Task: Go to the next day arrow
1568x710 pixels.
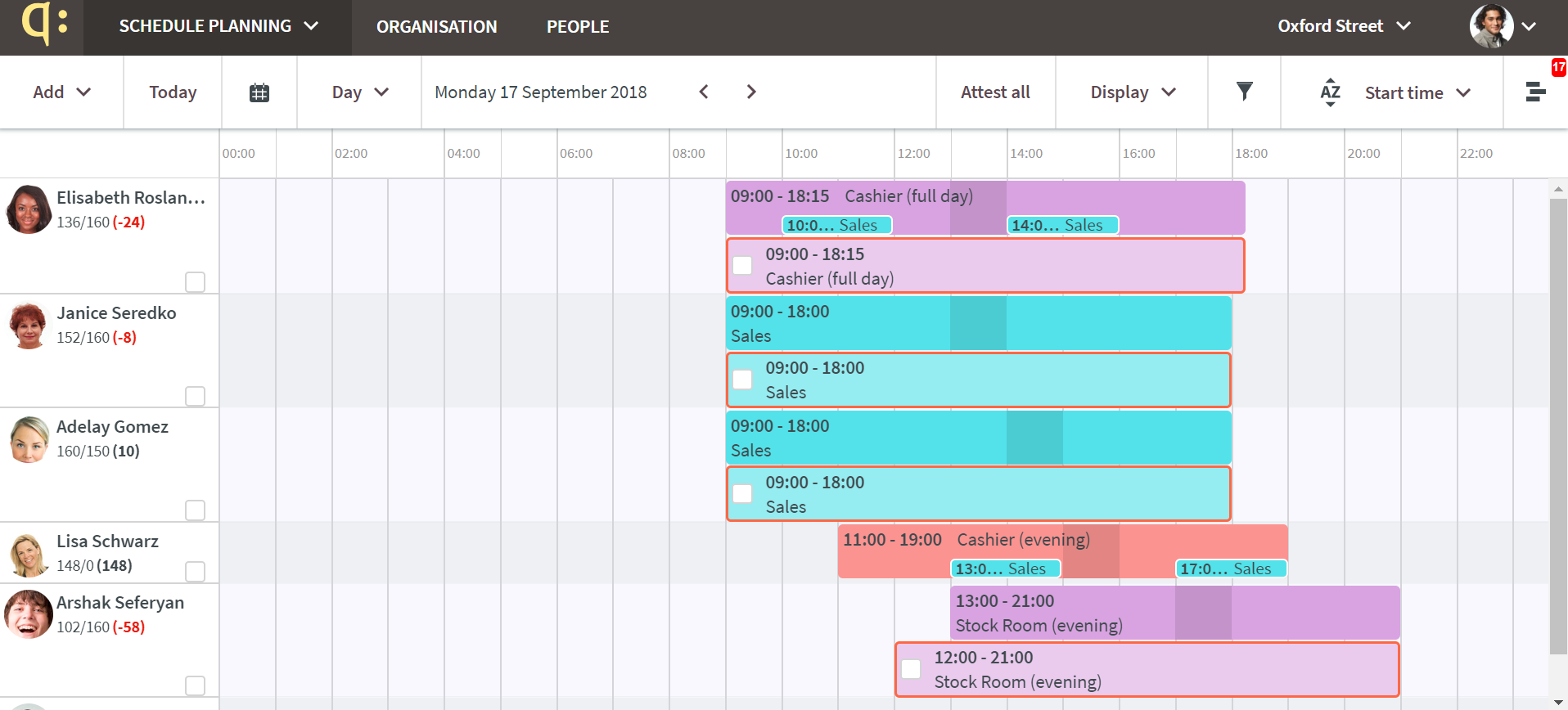Action: pos(751,92)
